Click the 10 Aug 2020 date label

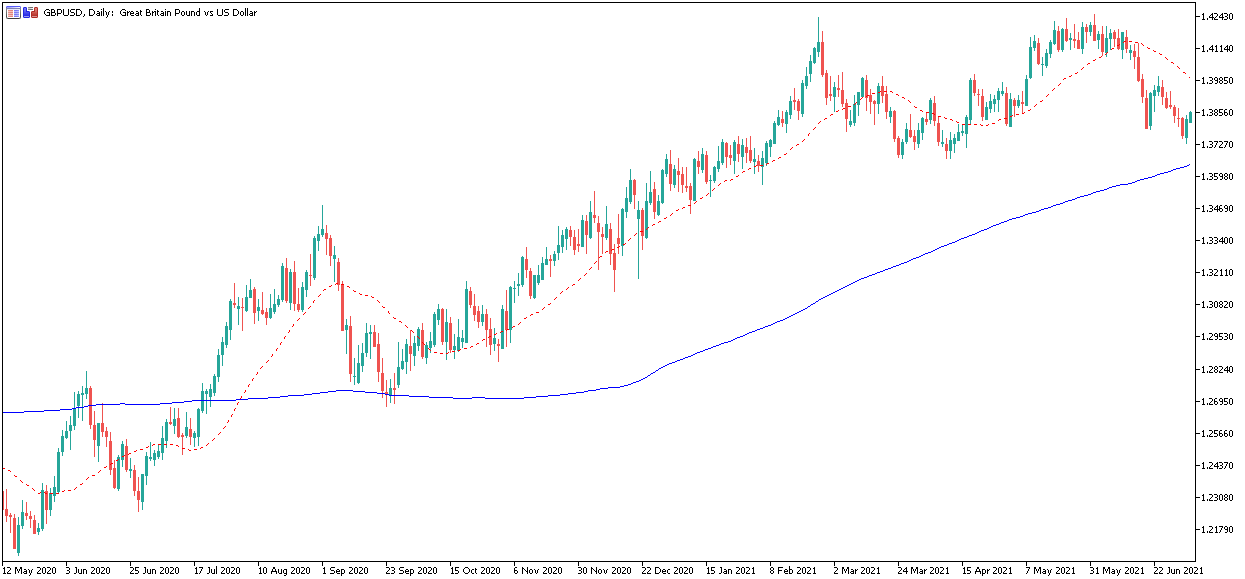(285, 570)
